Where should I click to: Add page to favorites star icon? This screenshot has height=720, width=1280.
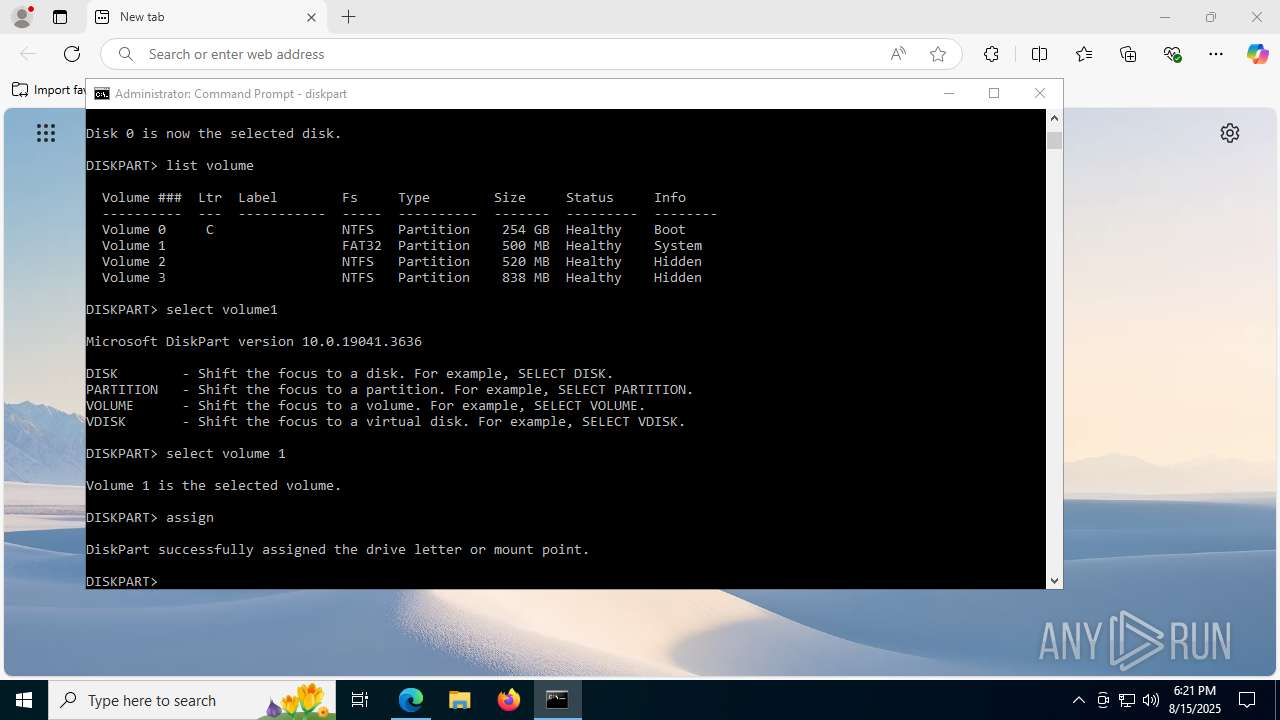point(937,54)
